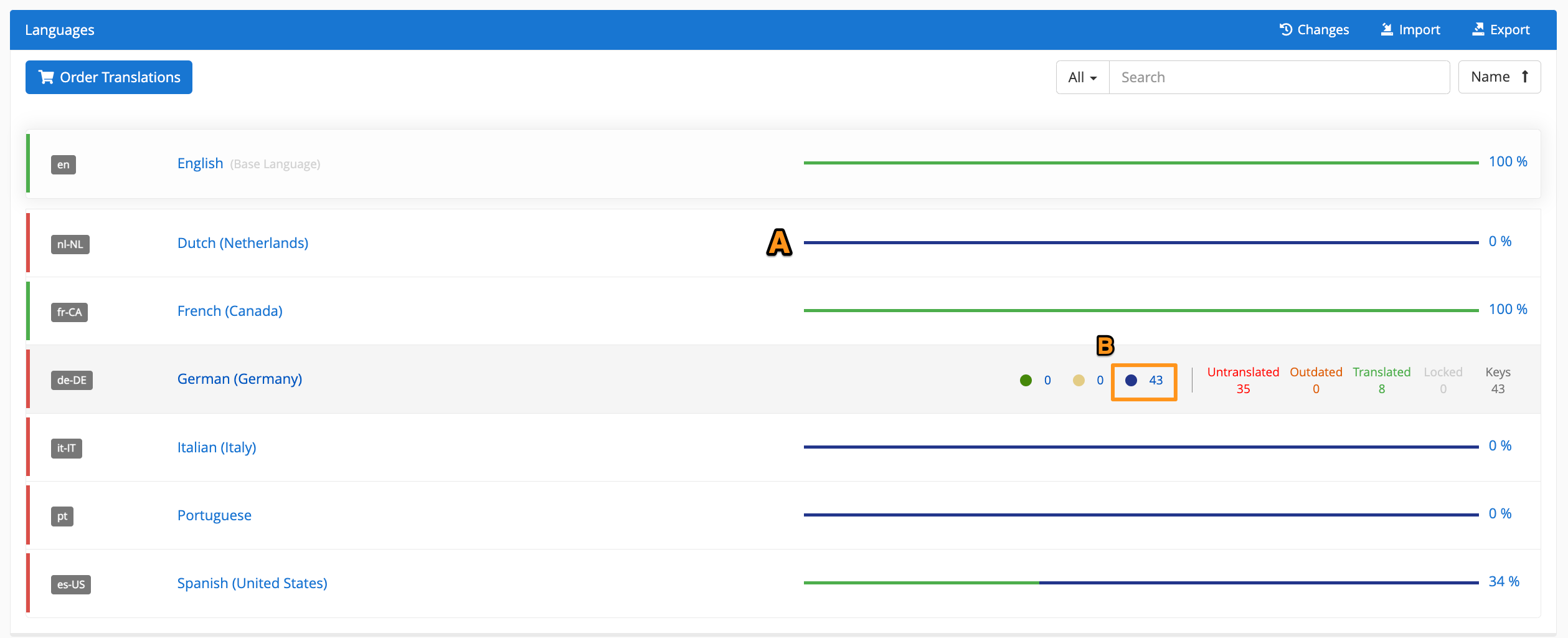This screenshot has width=1568, height=638.
Task: Click the Import button
Action: pos(1410,30)
